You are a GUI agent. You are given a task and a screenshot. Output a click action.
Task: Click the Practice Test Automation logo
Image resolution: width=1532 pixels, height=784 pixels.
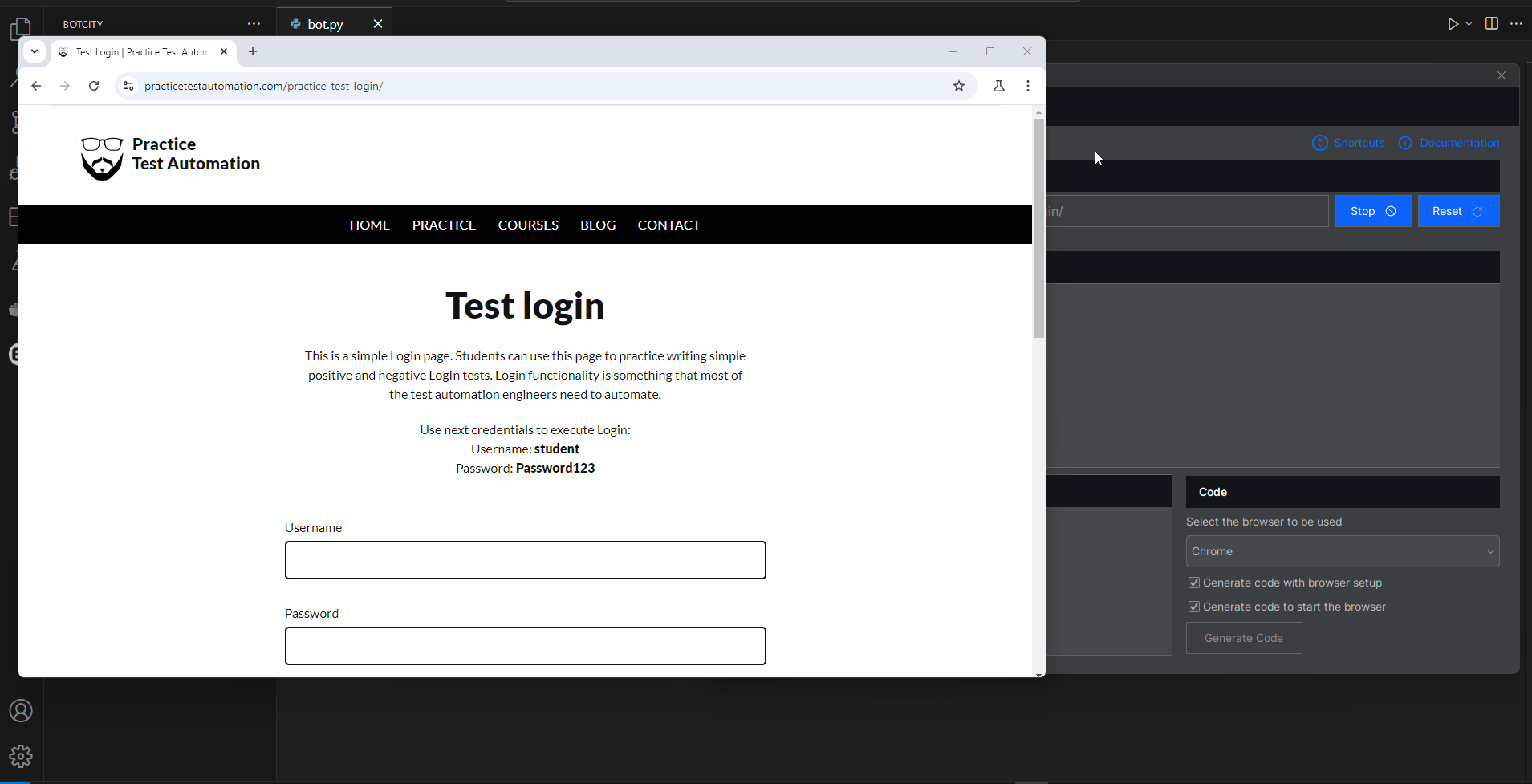[x=170, y=157]
